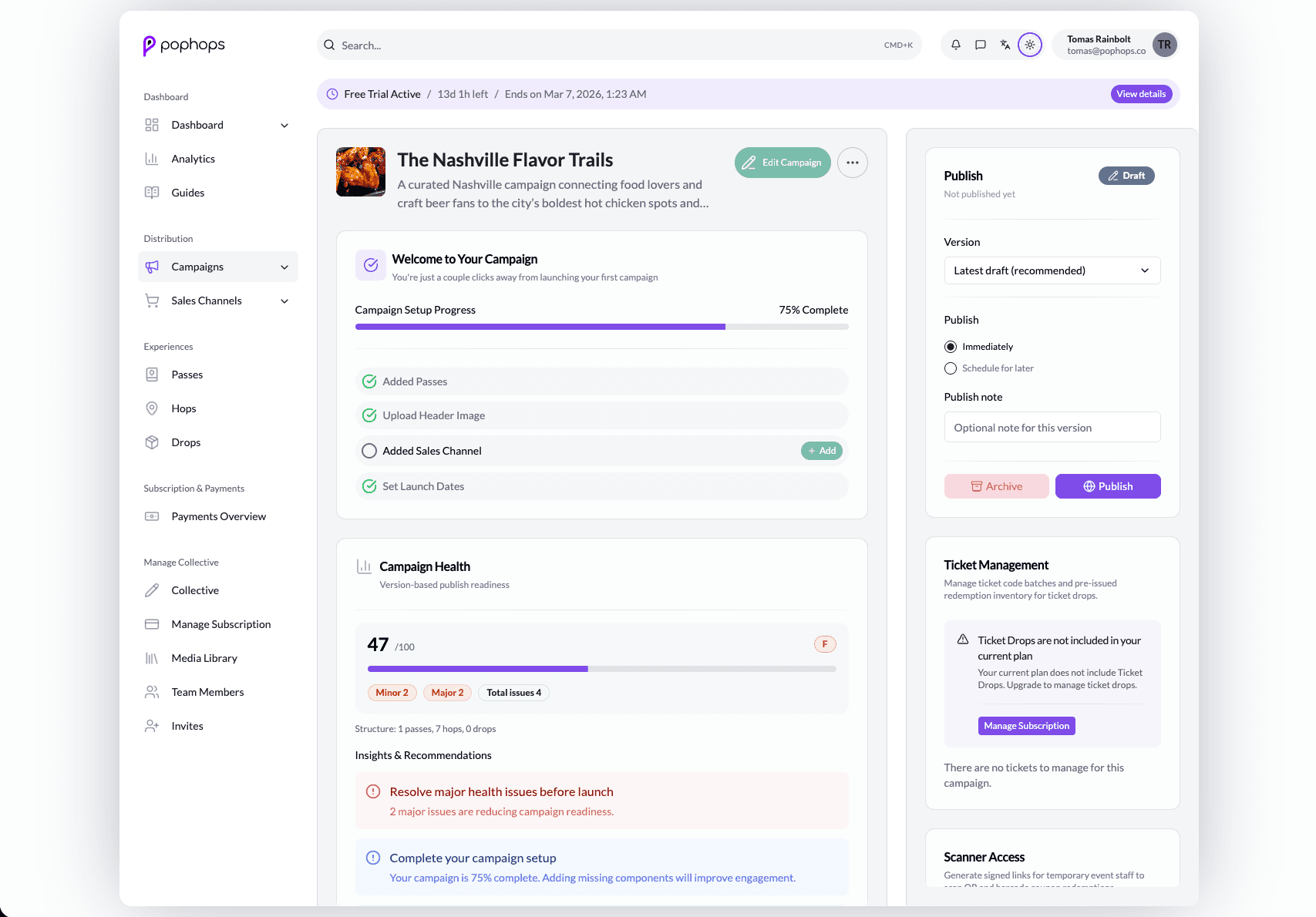Viewport: 1316px width, 917px height.
Task: Check the Added Sales Channel circle
Action: pyautogui.click(x=369, y=451)
